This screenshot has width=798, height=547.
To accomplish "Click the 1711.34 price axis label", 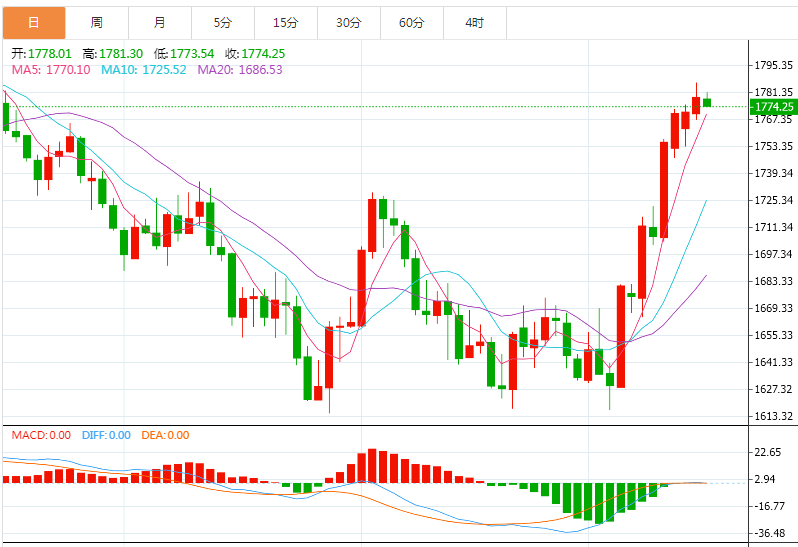I will [774, 227].
